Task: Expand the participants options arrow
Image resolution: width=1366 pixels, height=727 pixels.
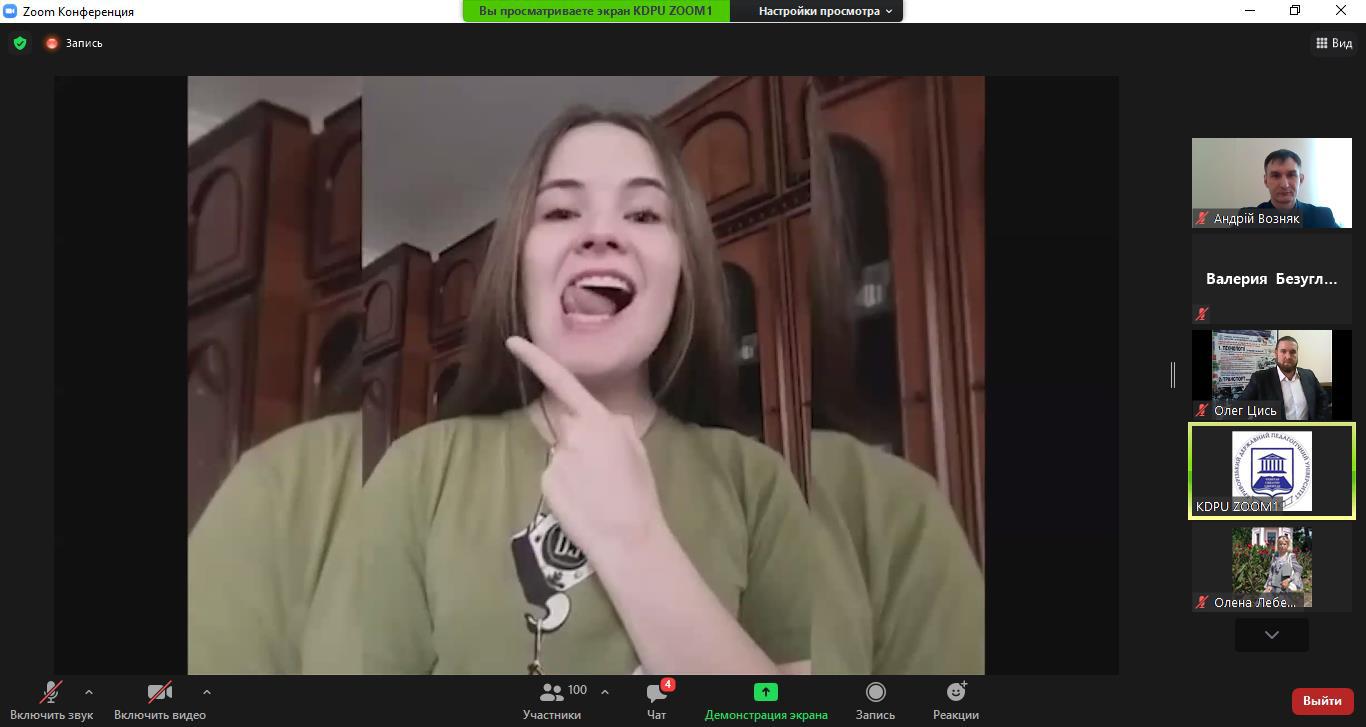Action: tap(605, 691)
